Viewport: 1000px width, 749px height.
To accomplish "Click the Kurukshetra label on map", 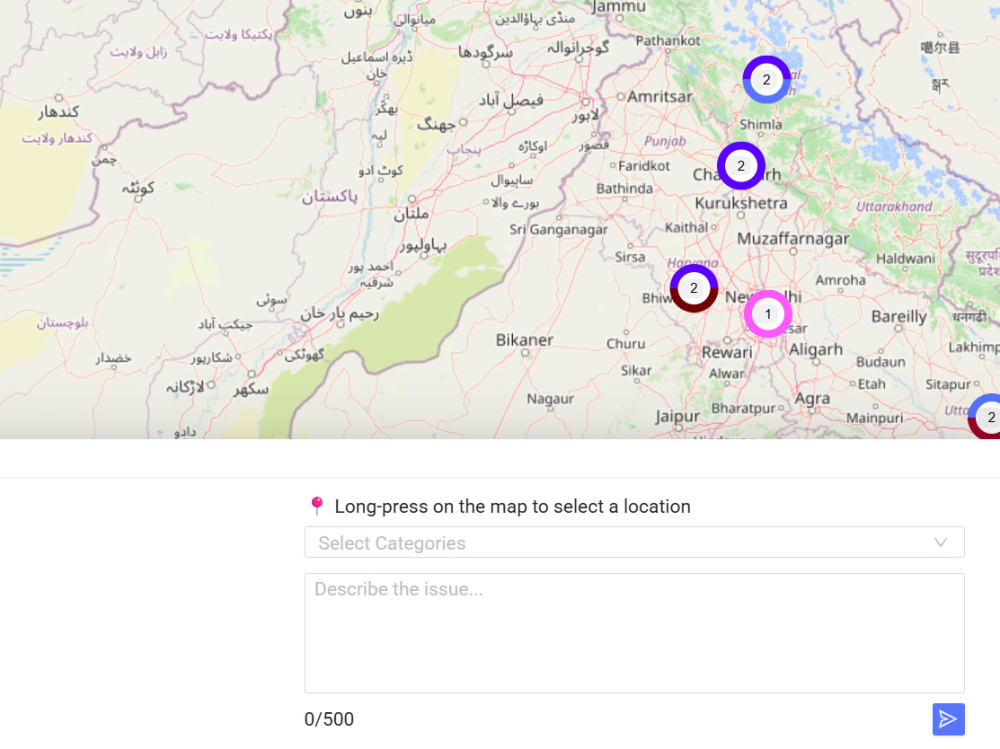I will coord(741,203).
